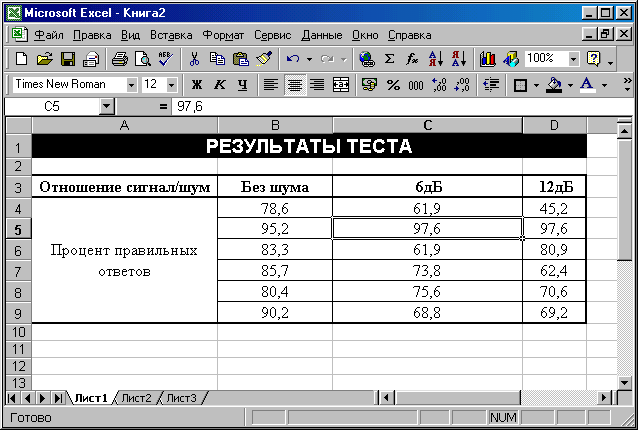638x430 pixels.
Task: Run the spell check icon
Action: point(166,59)
